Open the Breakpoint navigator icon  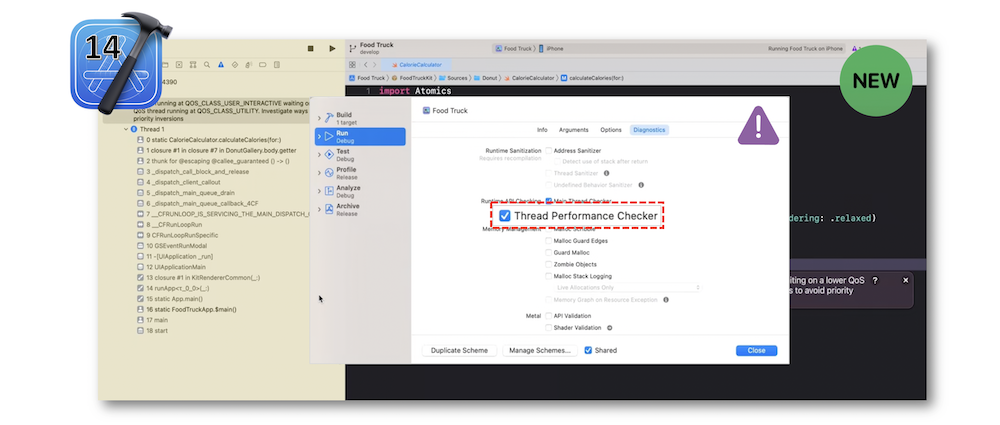point(263,64)
